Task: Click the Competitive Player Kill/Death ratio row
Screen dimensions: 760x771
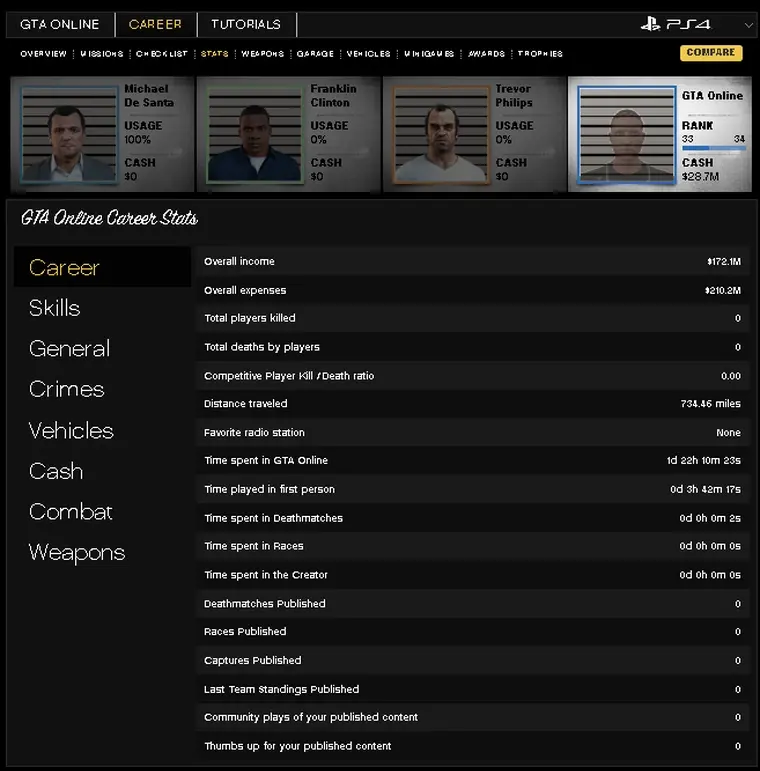Action: (x=473, y=376)
